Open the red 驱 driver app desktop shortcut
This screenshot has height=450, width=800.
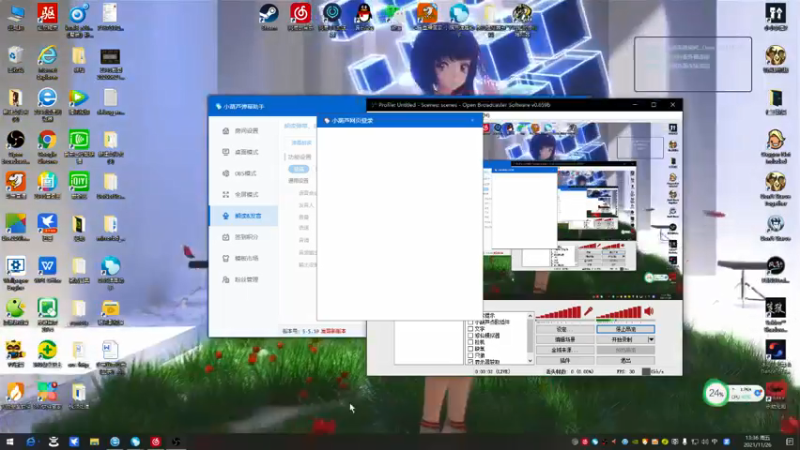pyautogui.click(x=47, y=18)
